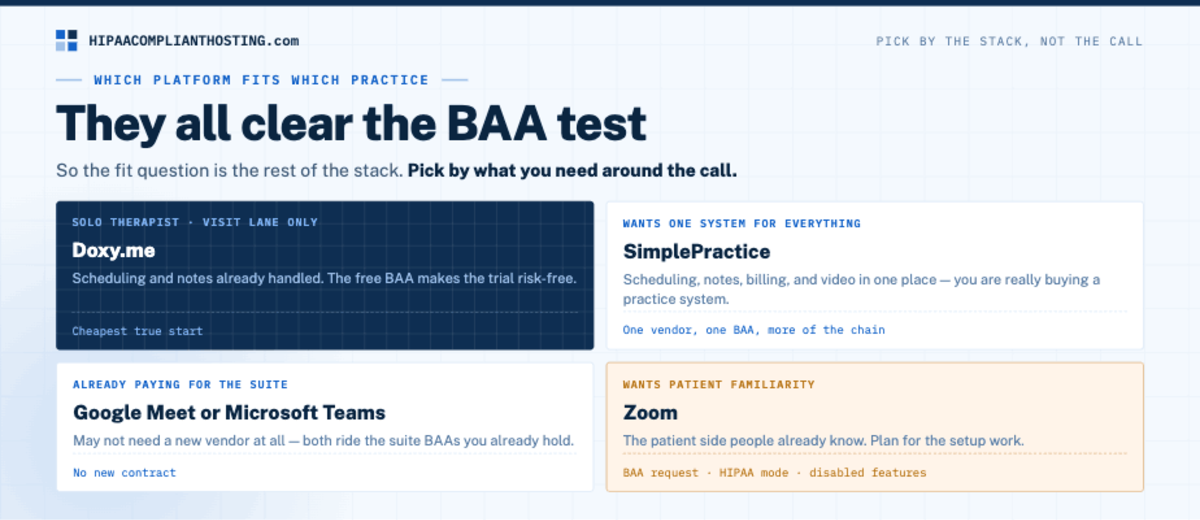Screen dimensions: 1200x520
Task: Select the "Already paying for the suite" tag
Action: [x=180, y=384]
